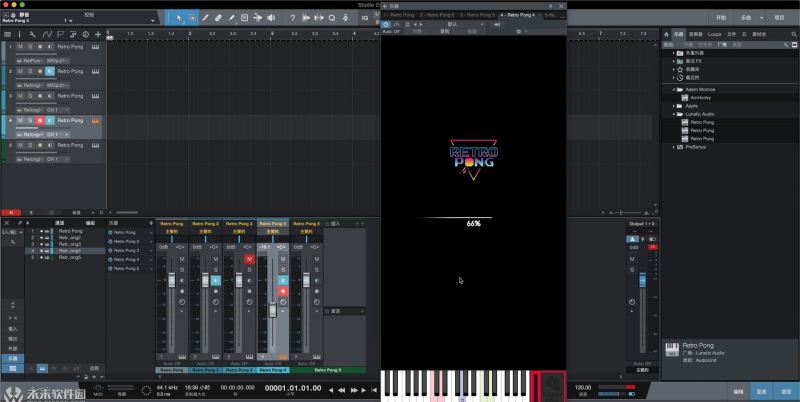This screenshot has height=402, width=800.
Task: Switch to the 2 - Retro Pong 2 tab
Action: pos(437,15)
